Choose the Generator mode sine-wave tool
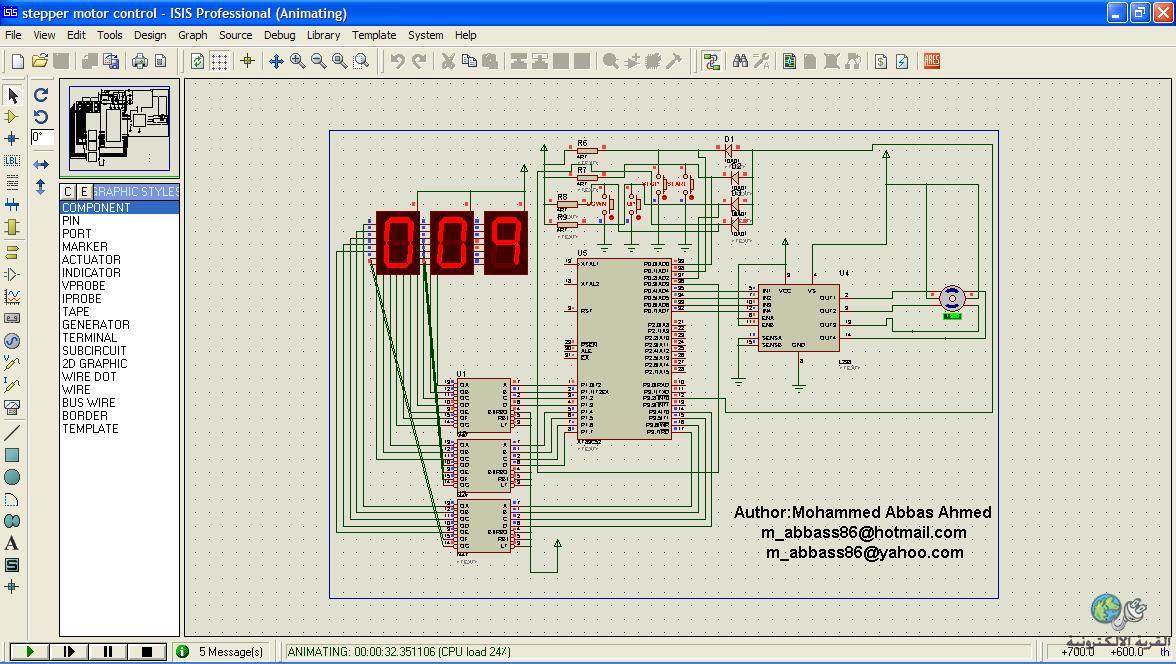 (x=12, y=341)
